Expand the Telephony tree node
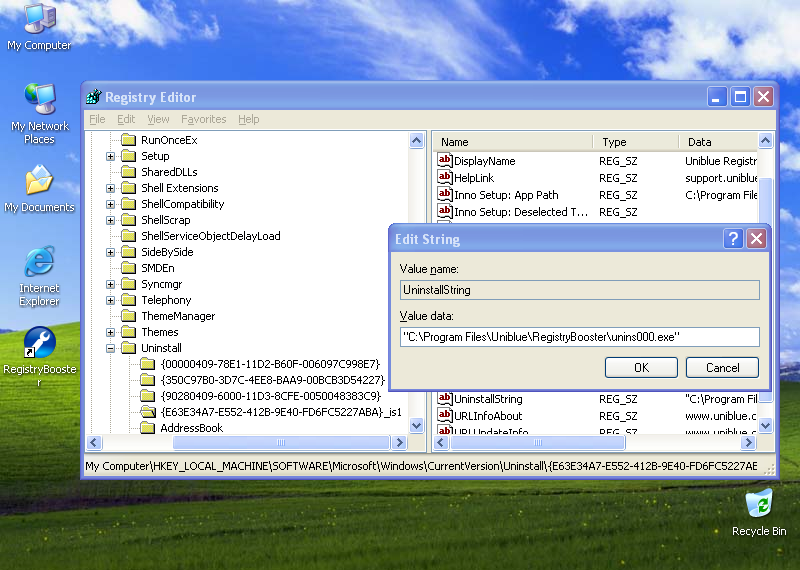800x570 pixels. point(110,300)
